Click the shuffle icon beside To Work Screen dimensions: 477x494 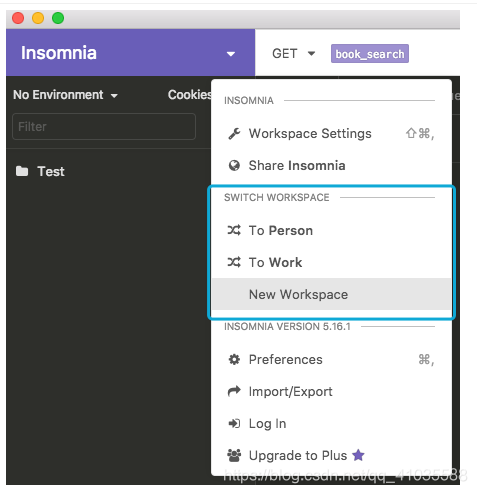234,262
